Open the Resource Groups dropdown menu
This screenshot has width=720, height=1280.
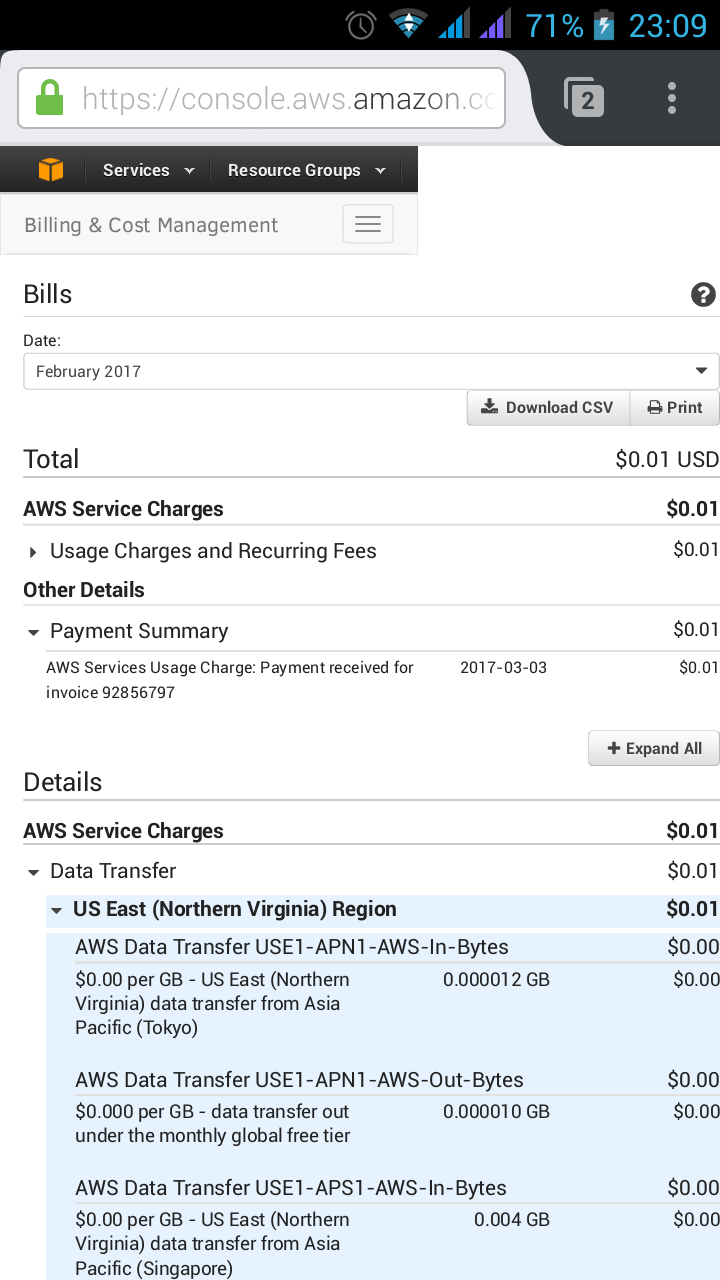pos(306,170)
